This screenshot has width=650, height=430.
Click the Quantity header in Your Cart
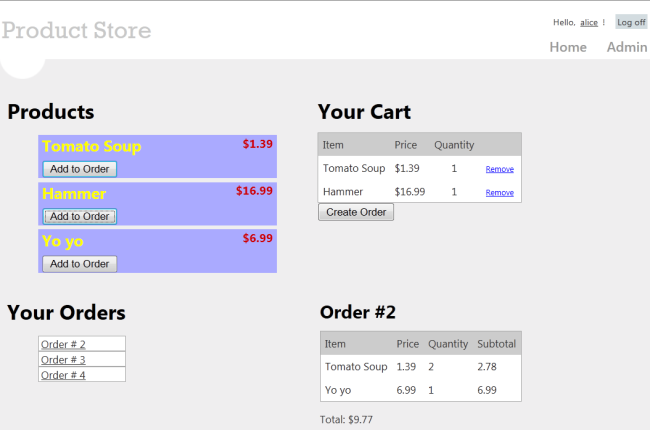pos(454,145)
